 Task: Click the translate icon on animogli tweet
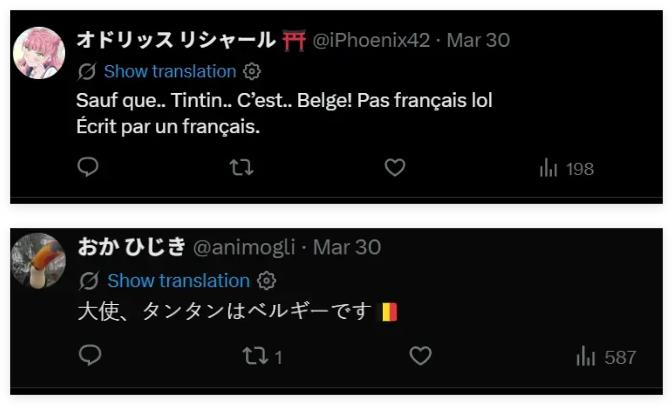pyautogui.click(x=89, y=280)
